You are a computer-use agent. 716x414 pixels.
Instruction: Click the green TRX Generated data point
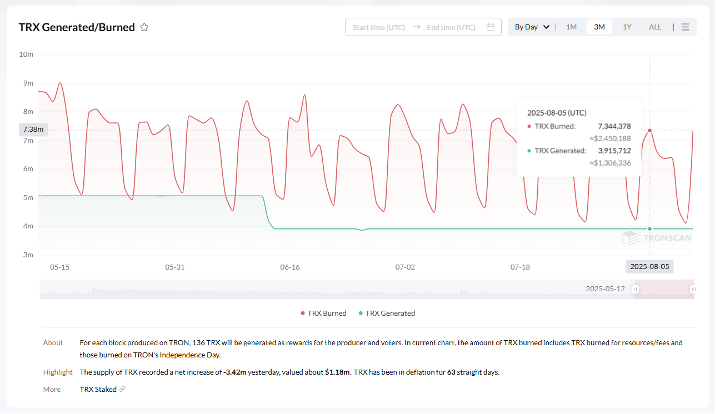650,229
